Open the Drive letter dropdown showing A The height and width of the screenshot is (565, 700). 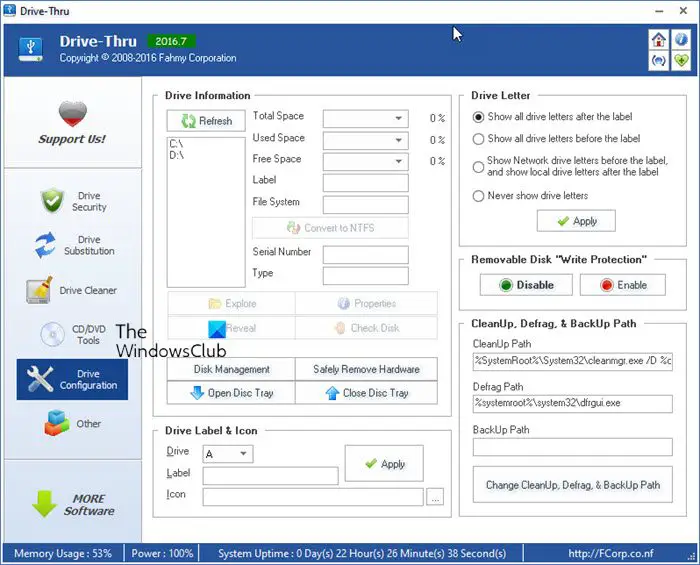point(228,454)
